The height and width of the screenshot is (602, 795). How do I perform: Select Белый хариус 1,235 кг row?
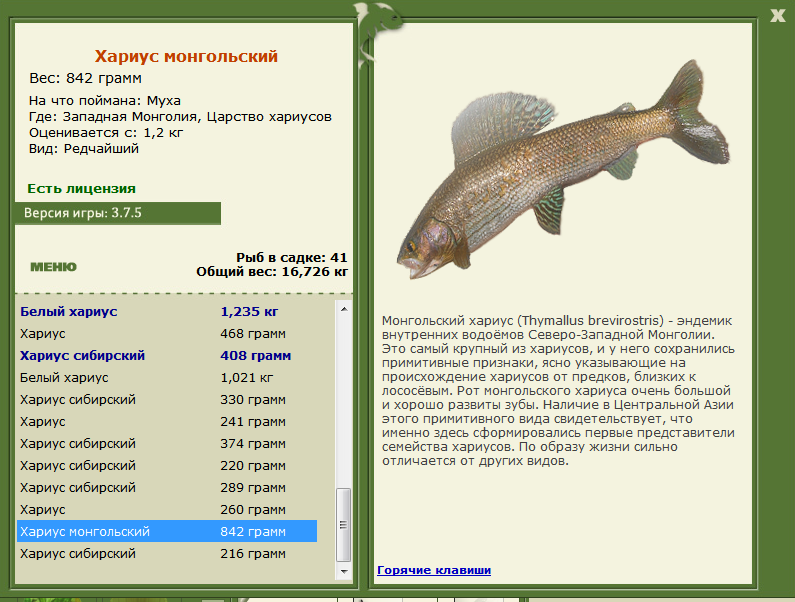(x=167, y=311)
